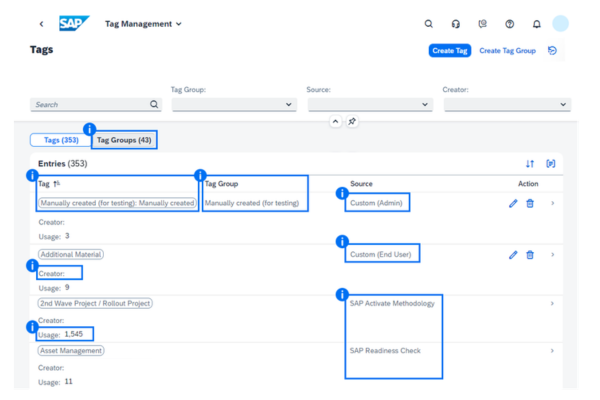The width and height of the screenshot is (600, 400).
Task: Collapse the filter bar header
Action: [x=335, y=121]
